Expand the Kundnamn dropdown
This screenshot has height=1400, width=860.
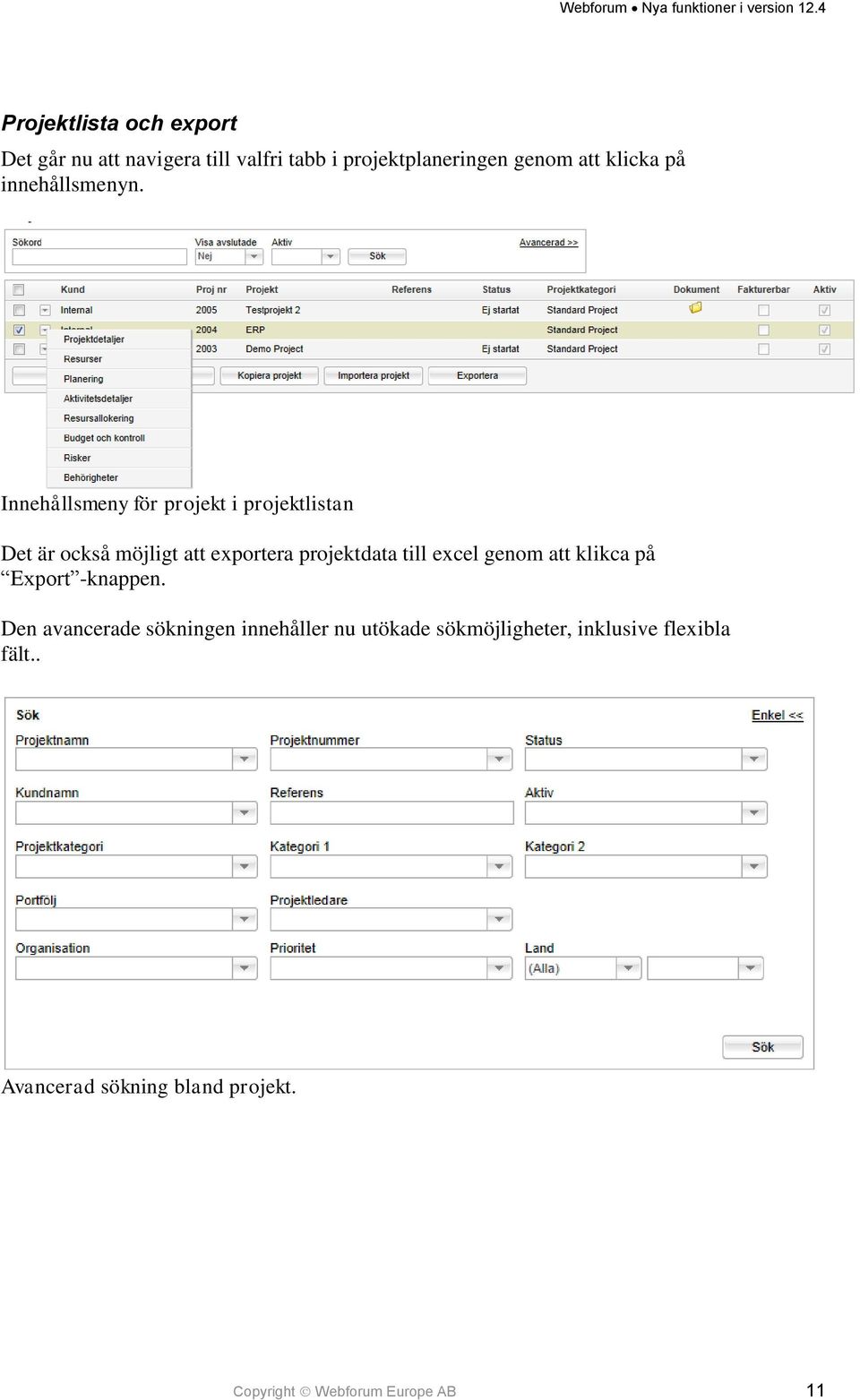click(245, 812)
